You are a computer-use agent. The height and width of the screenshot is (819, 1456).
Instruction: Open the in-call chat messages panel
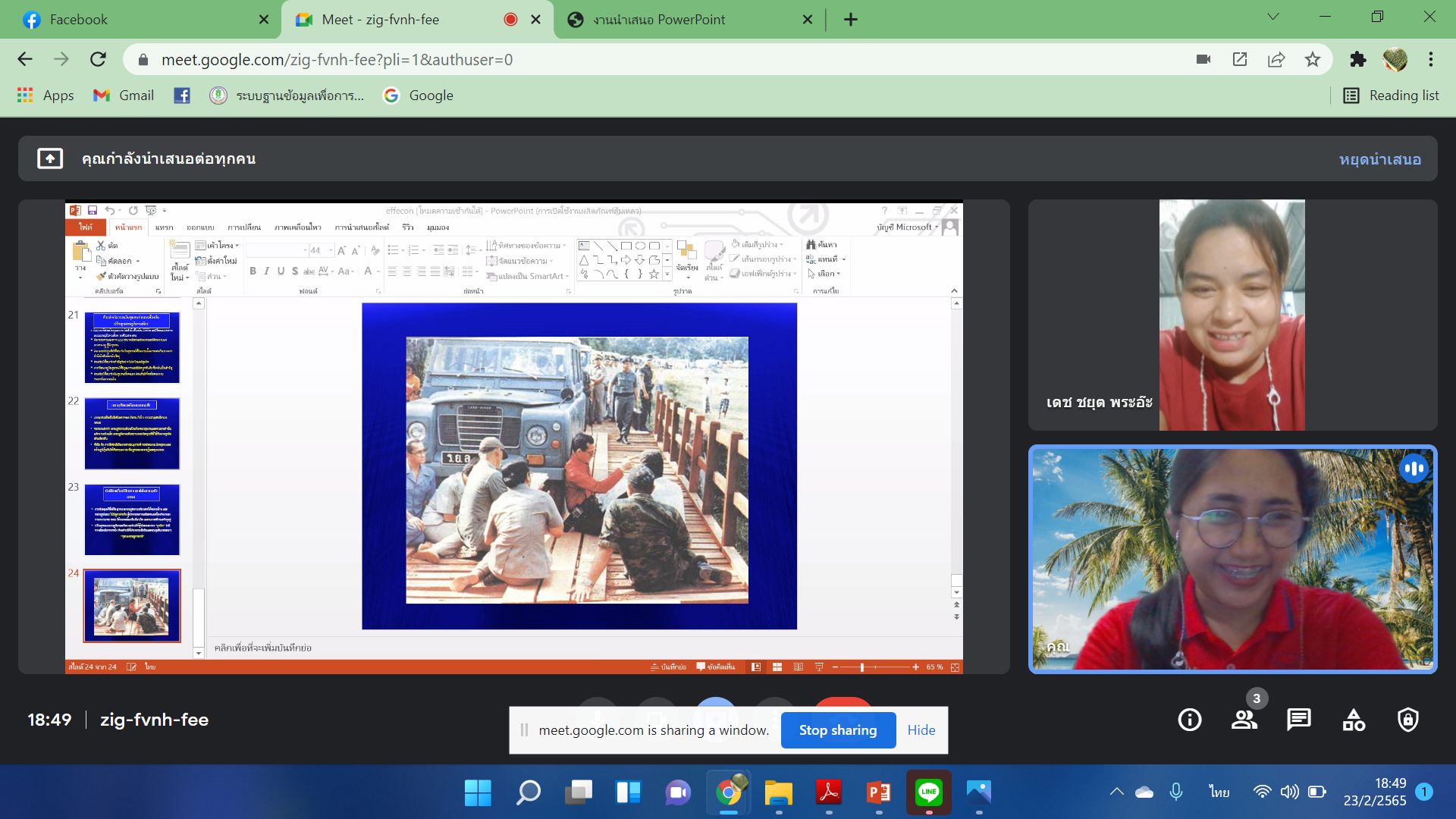coord(1298,719)
